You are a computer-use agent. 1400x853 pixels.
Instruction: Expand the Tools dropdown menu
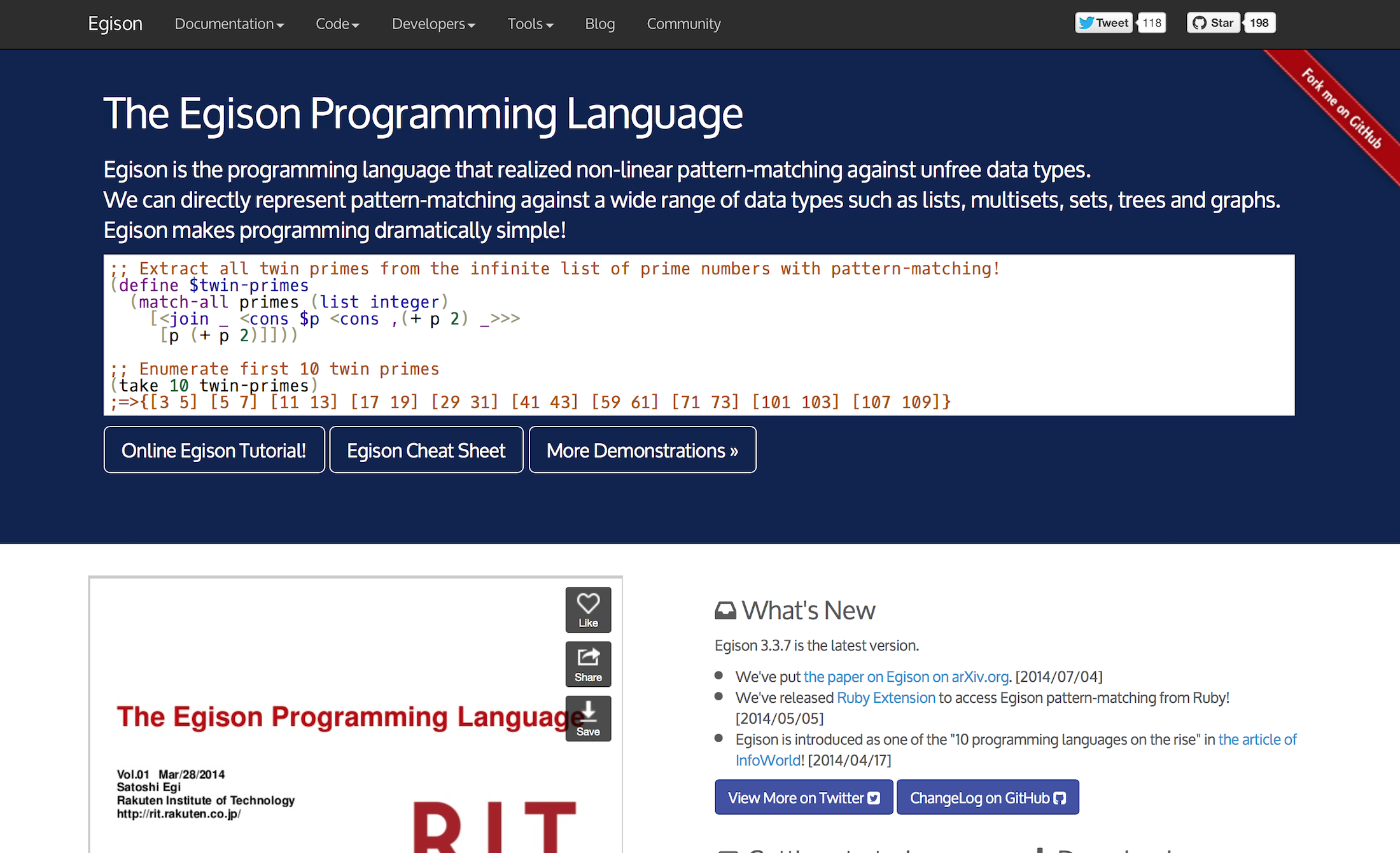tap(530, 24)
